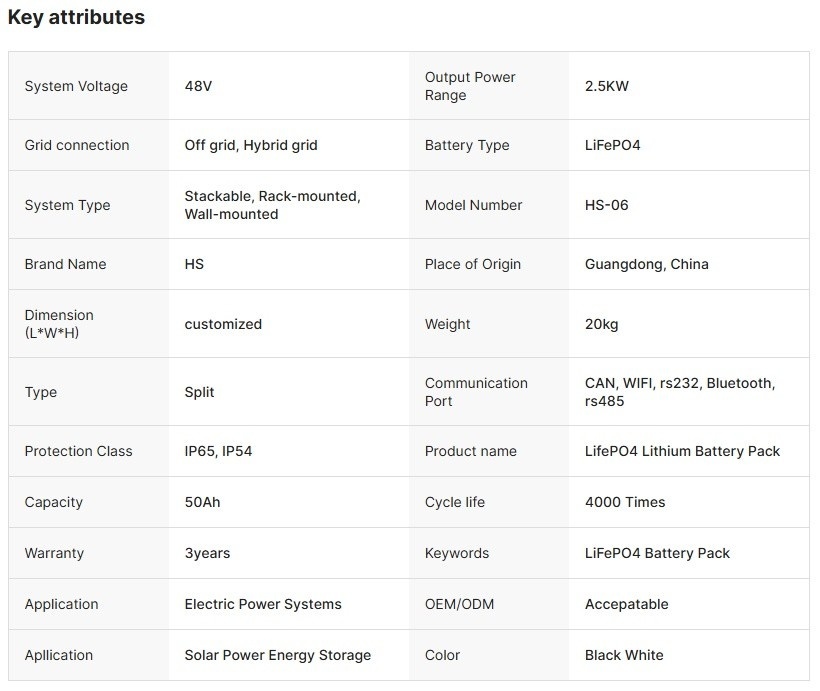This screenshot has height=691, width=820.
Task: Click the Stackable, Rack-mounted, Wall-mounted value
Action: click(272, 205)
